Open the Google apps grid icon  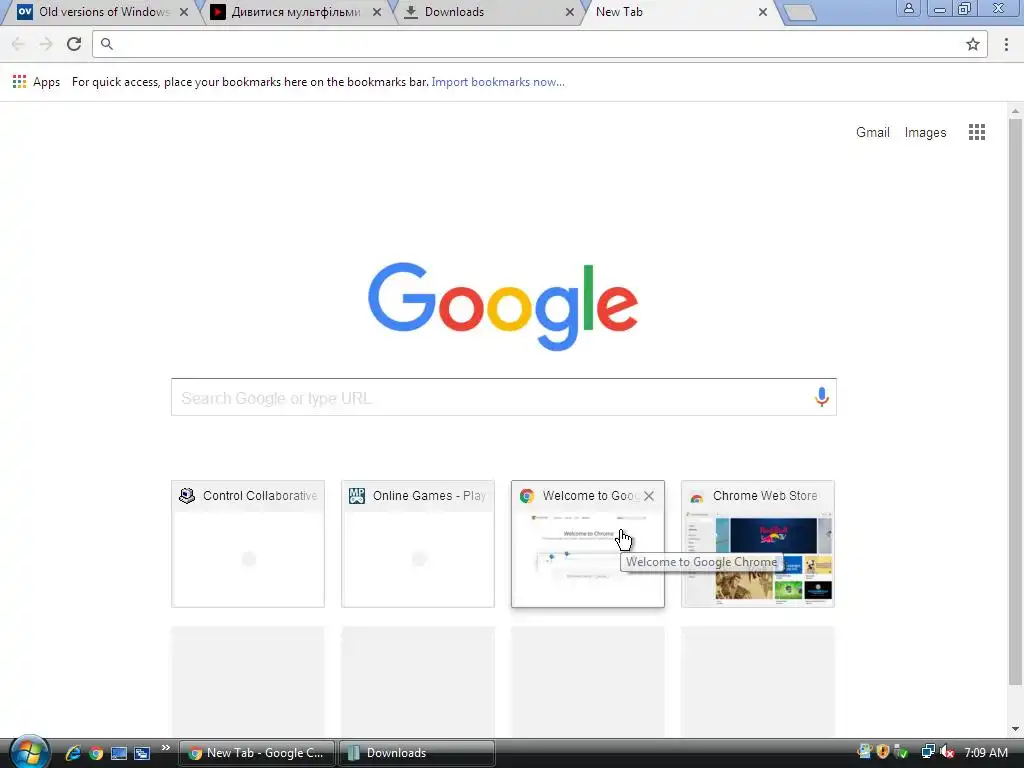pyautogui.click(x=976, y=133)
